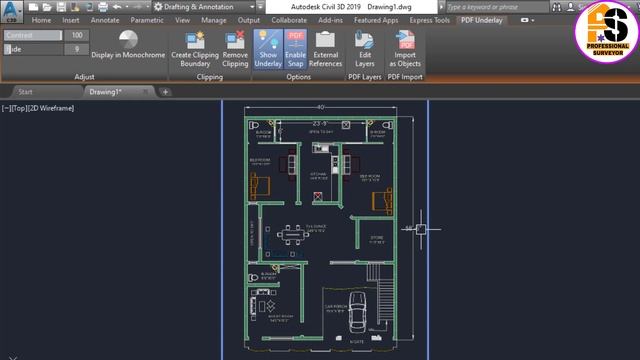640x360 pixels.
Task: Open the Output ribbon tab
Action: [x=249, y=20]
